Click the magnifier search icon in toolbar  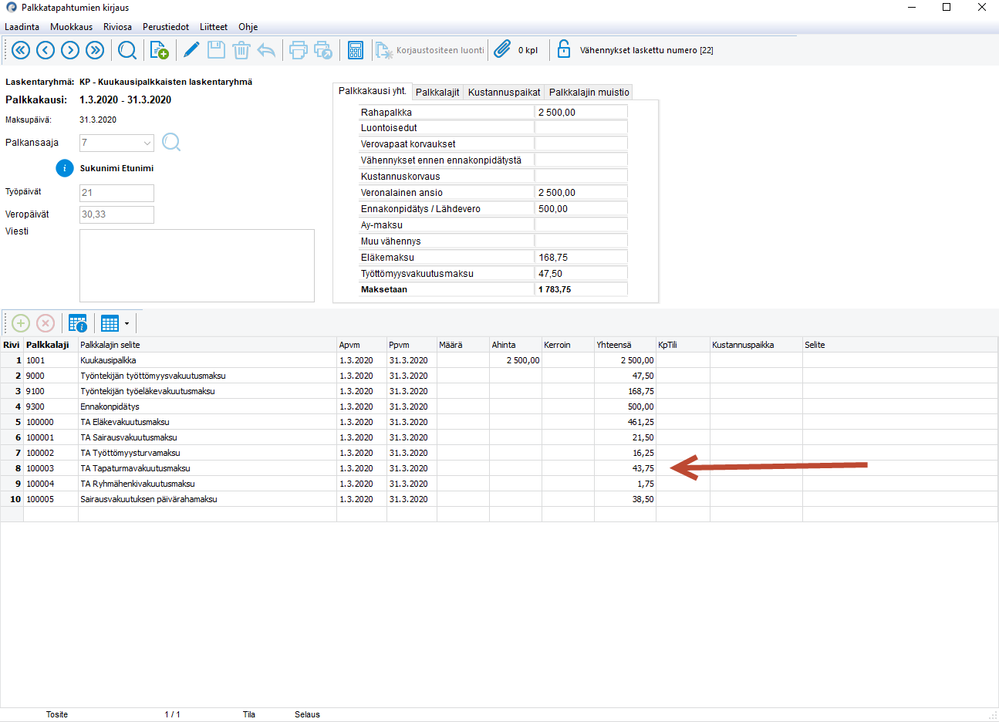pos(128,50)
